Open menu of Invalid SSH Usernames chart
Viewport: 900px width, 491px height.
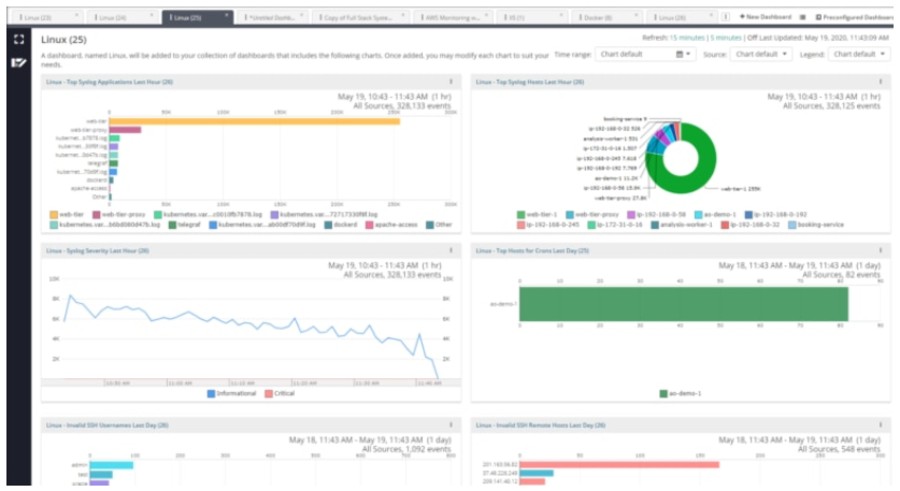[451, 426]
